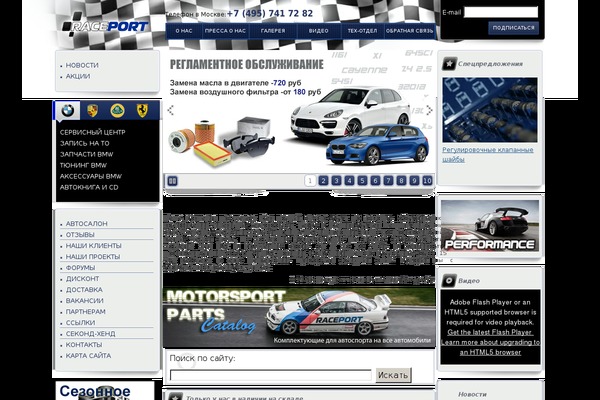Screen dimensions: 600x400
Task: Click the E-mail subscription field
Action: coord(501,12)
